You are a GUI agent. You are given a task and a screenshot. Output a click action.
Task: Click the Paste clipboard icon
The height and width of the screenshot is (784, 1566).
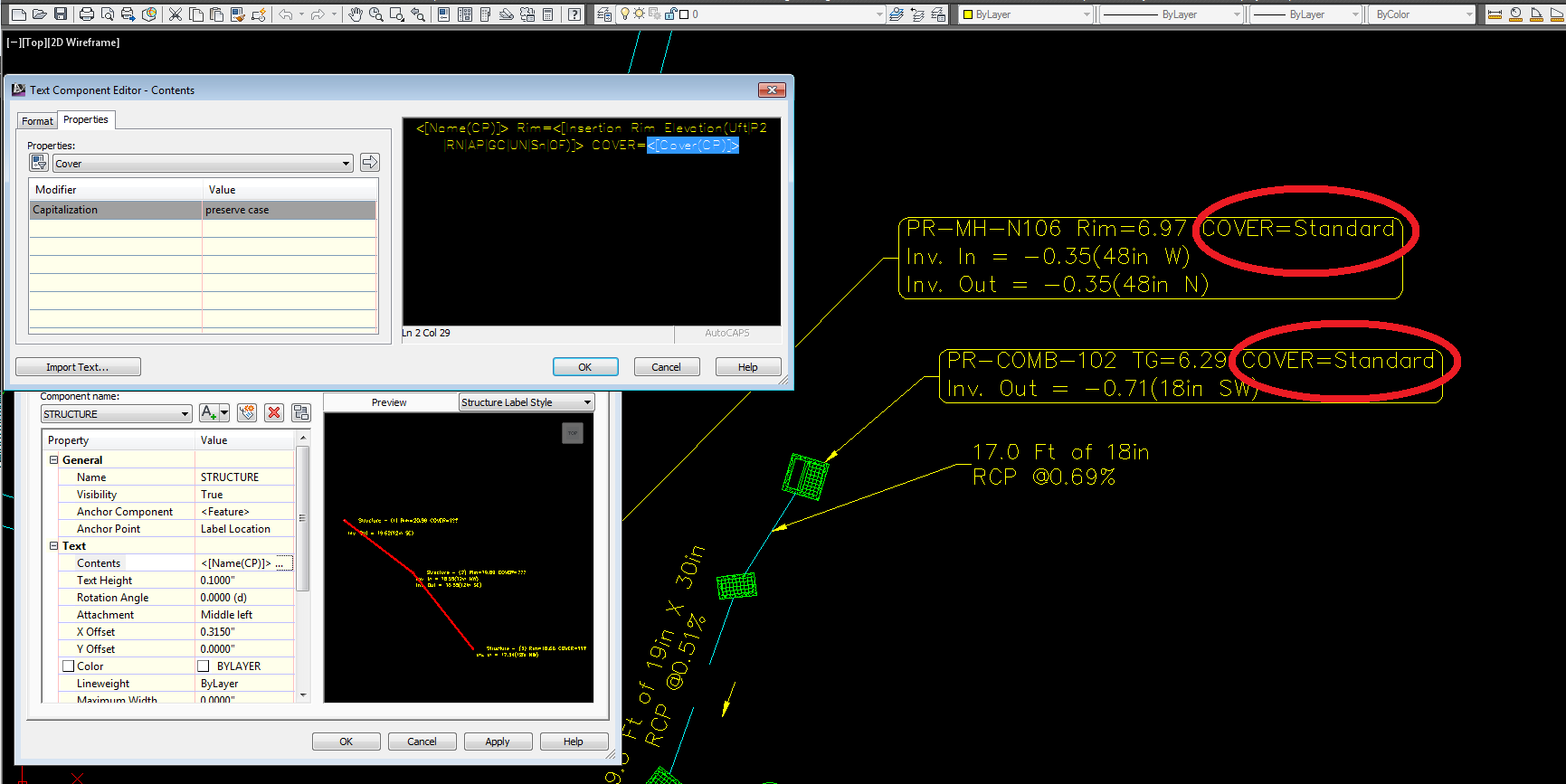point(217,14)
